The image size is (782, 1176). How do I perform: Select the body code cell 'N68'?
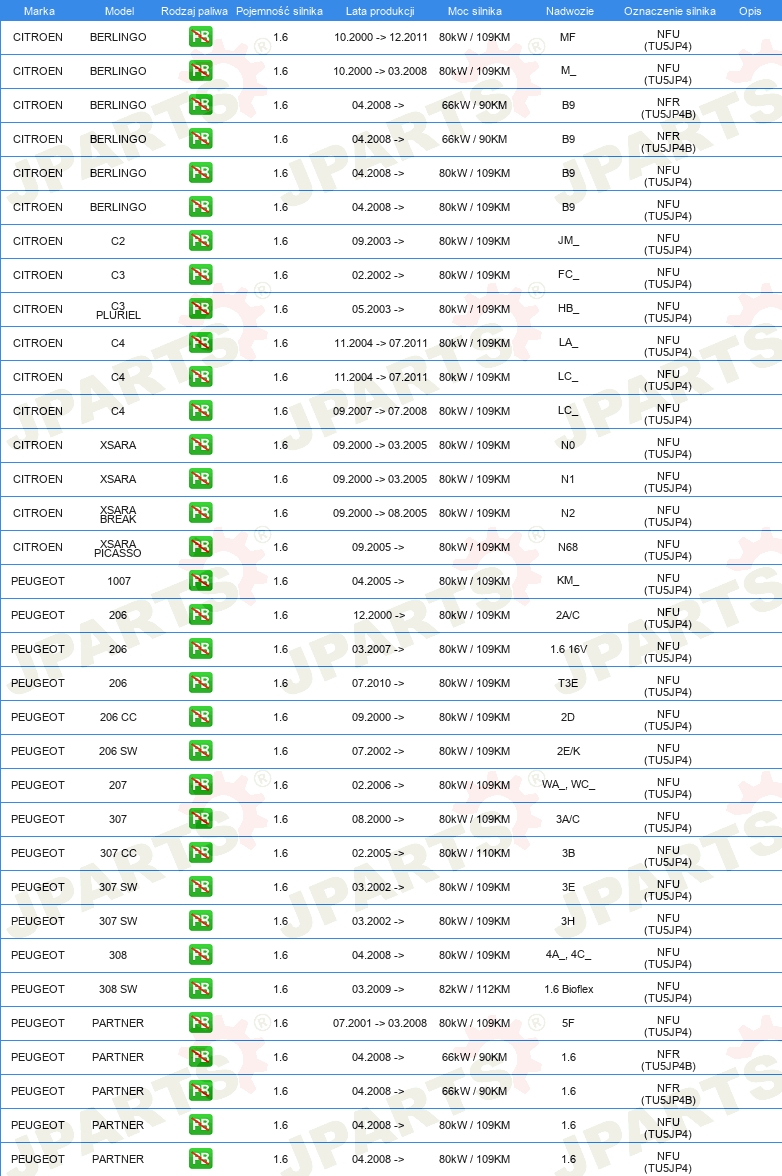point(568,547)
